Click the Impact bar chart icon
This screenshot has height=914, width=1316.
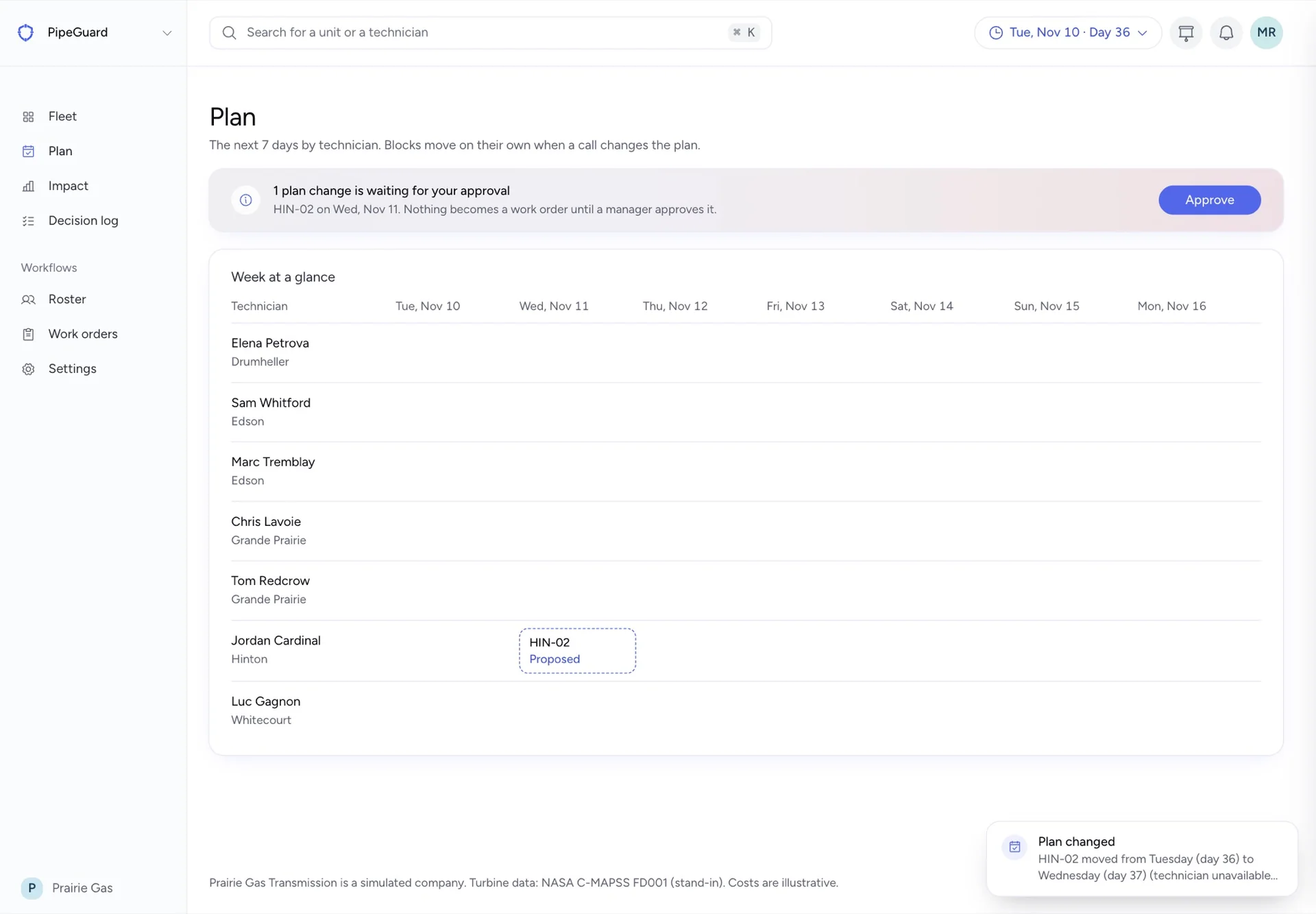[x=28, y=186]
